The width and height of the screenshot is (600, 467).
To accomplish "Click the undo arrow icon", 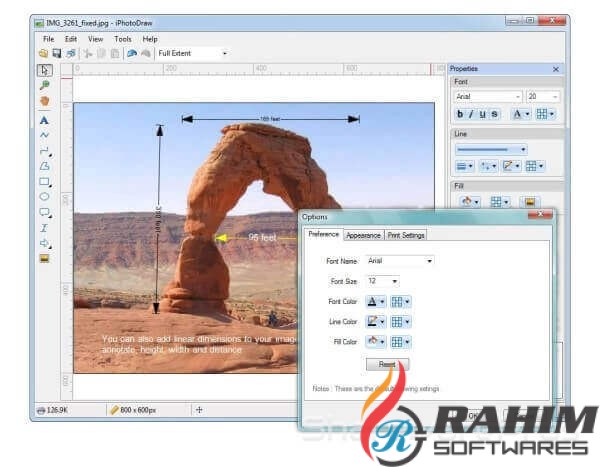I will point(132,54).
